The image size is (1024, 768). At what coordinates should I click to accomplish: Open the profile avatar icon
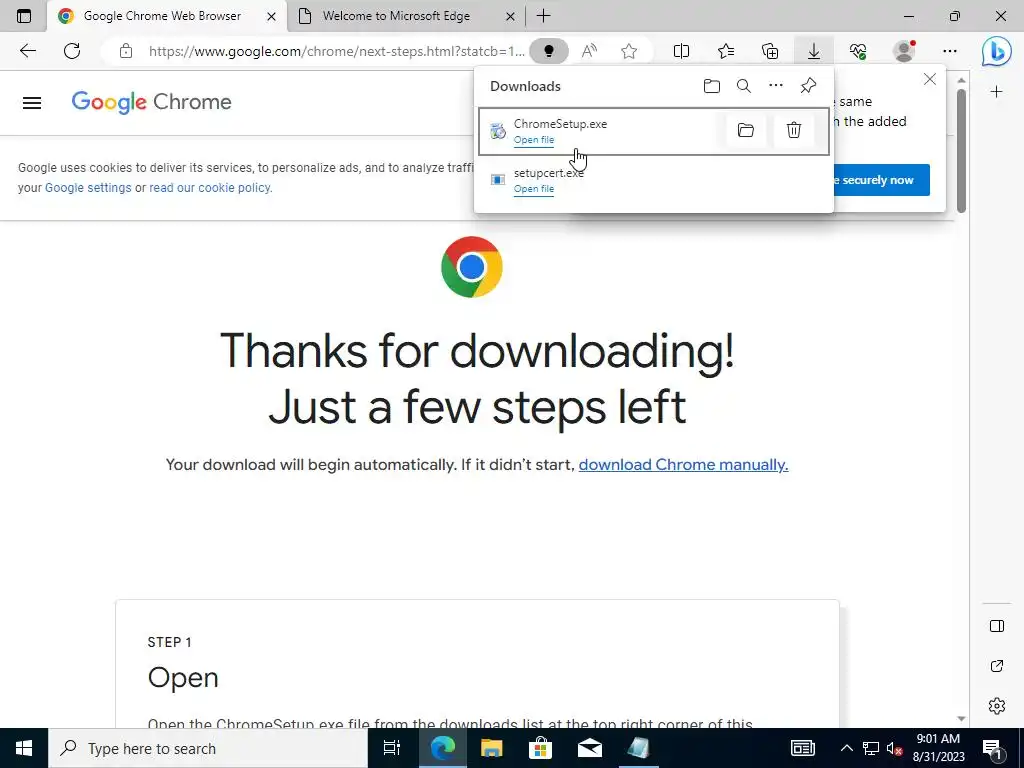point(904,51)
